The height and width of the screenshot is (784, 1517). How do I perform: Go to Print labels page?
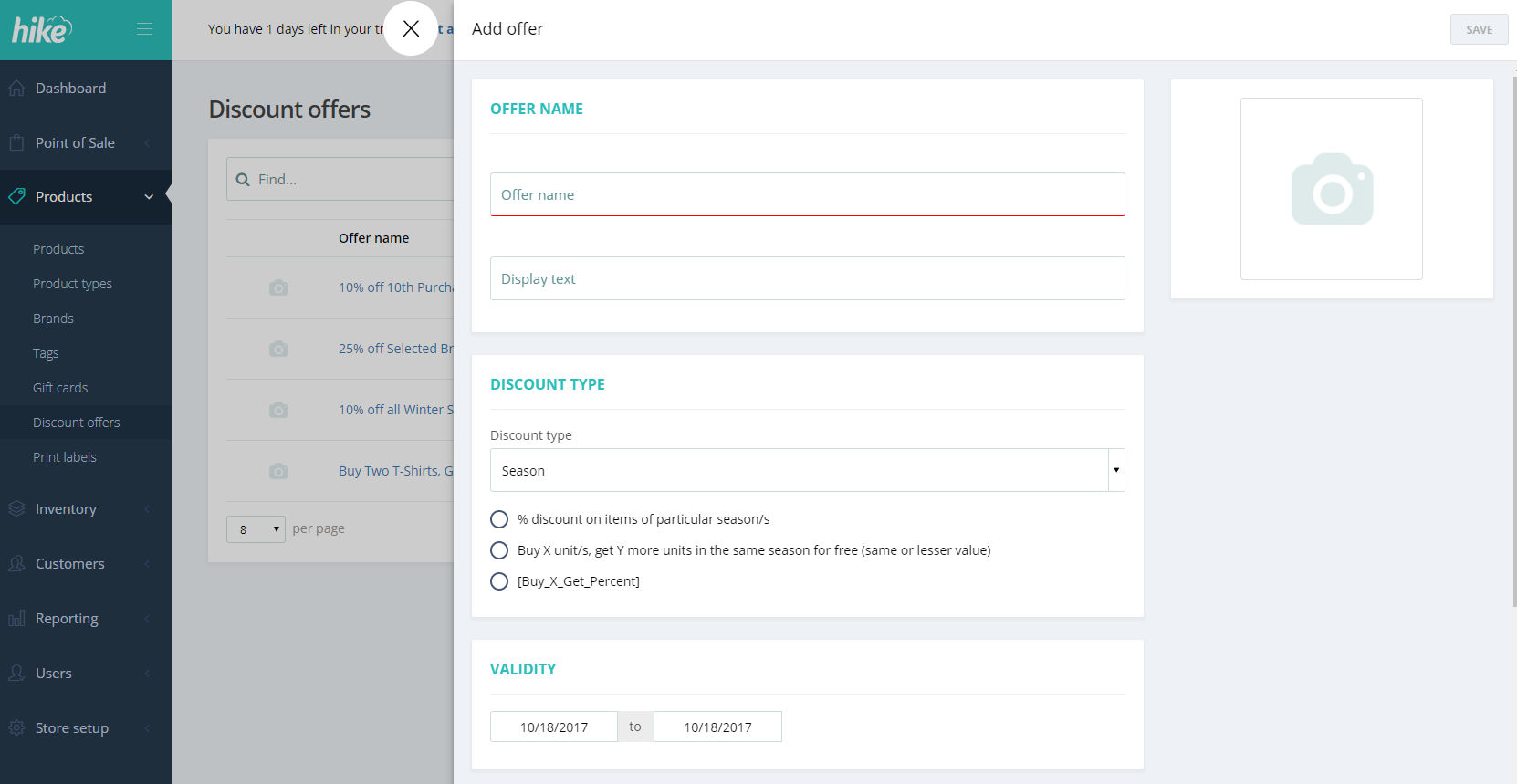coord(65,457)
